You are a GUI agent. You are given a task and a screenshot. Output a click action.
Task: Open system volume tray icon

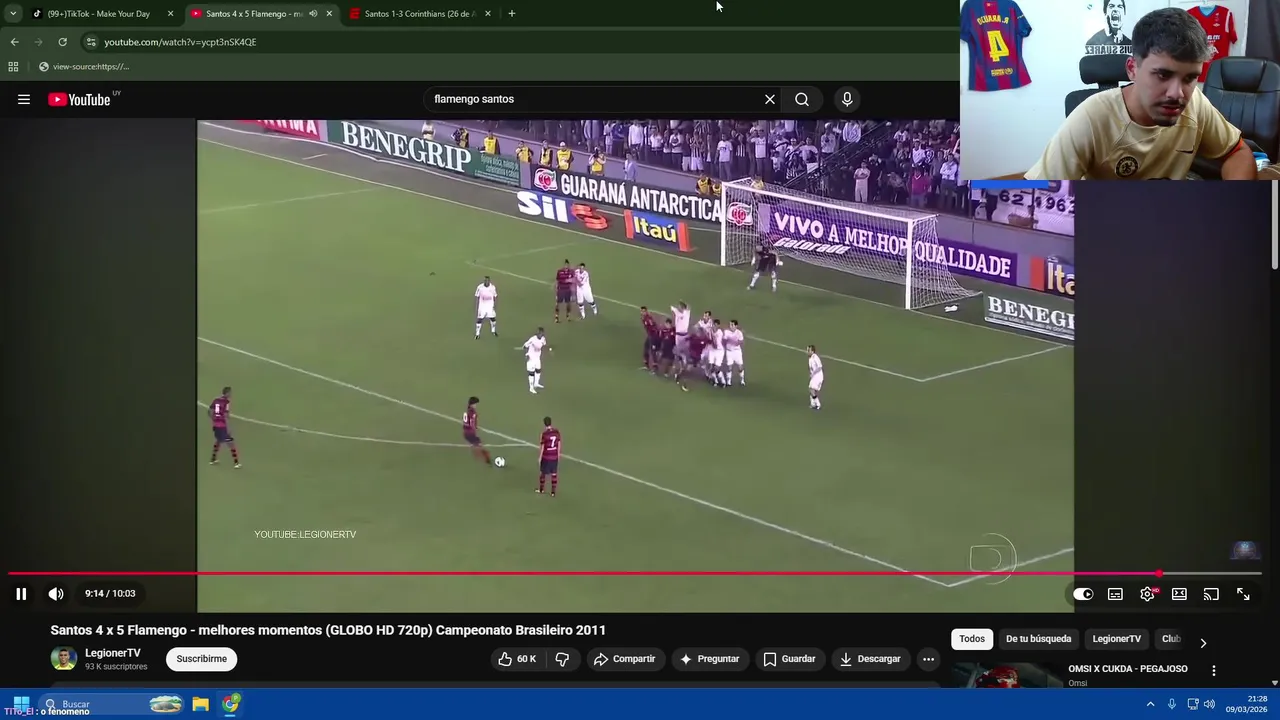coord(1209,704)
